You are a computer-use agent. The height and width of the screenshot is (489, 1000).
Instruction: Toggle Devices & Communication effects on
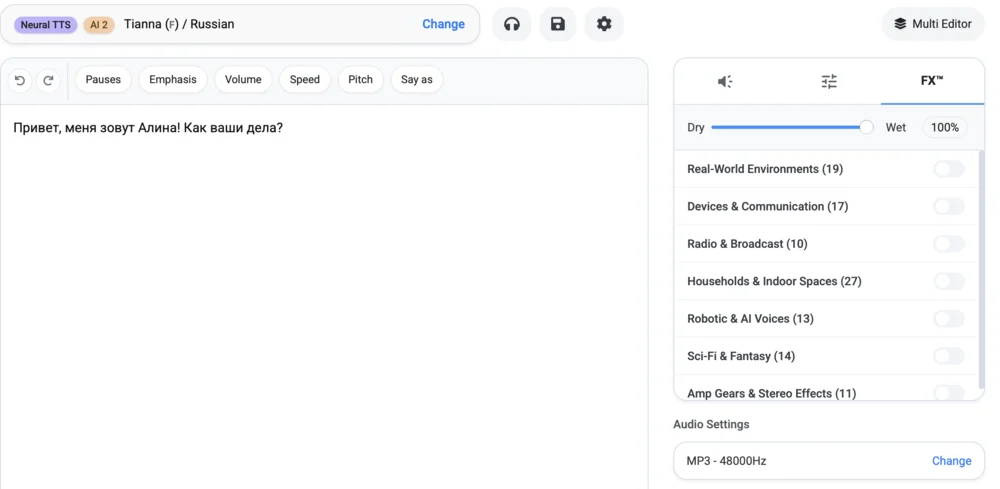point(948,206)
